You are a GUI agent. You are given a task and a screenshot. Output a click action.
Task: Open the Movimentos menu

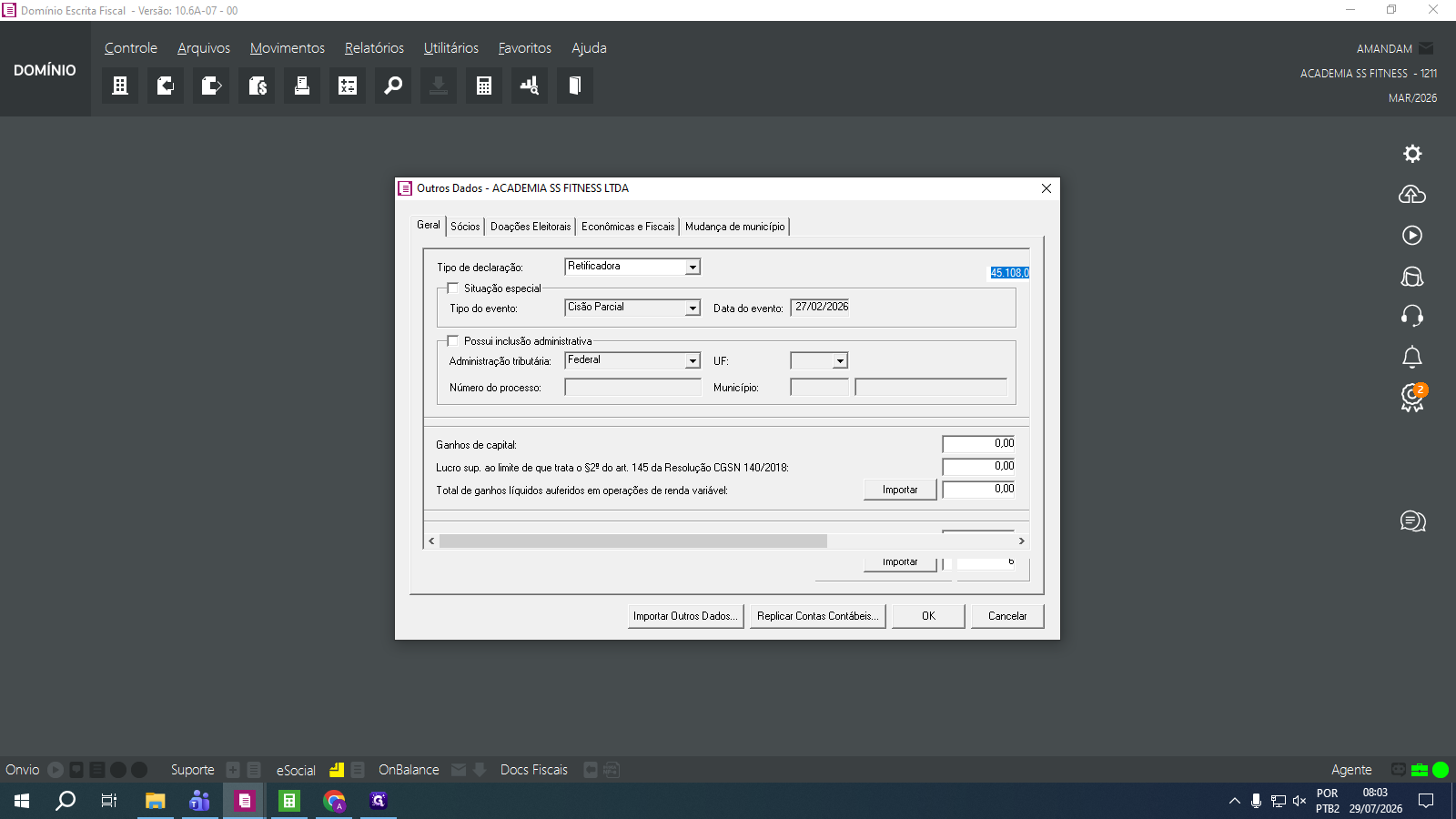click(288, 48)
